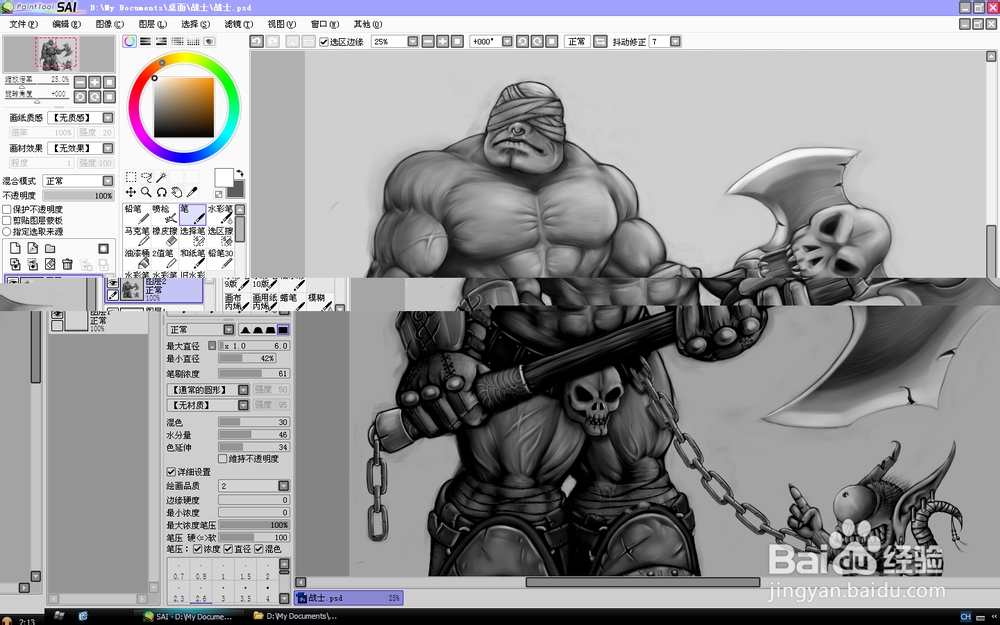Select the hand pan tool
This screenshot has width=1000, height=625.
(177, 192)
